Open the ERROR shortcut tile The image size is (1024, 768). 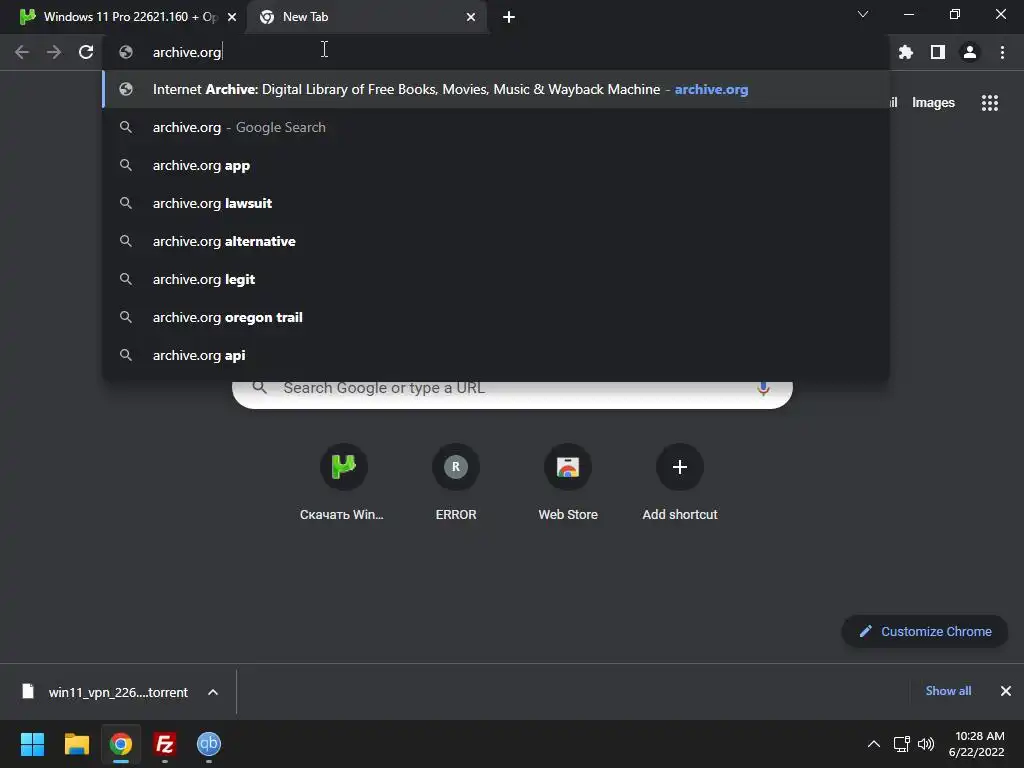click(x=456, y=483)
